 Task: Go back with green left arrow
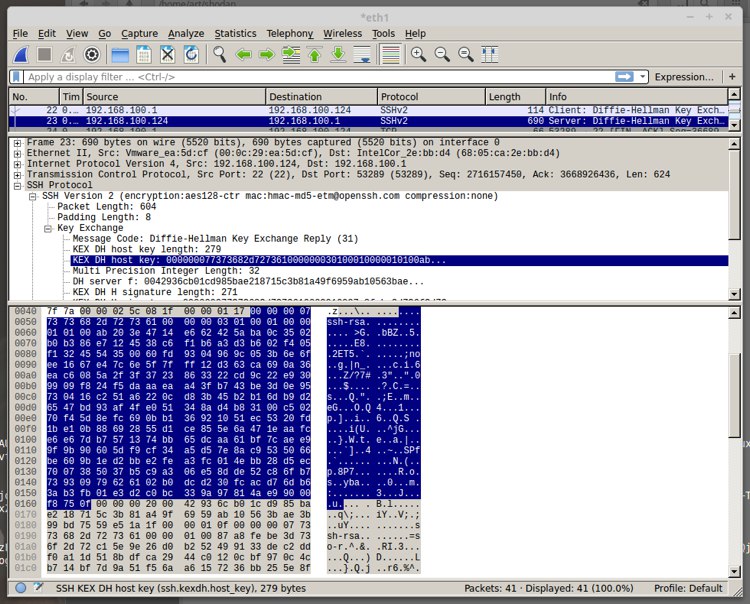(x=243, y=55)
